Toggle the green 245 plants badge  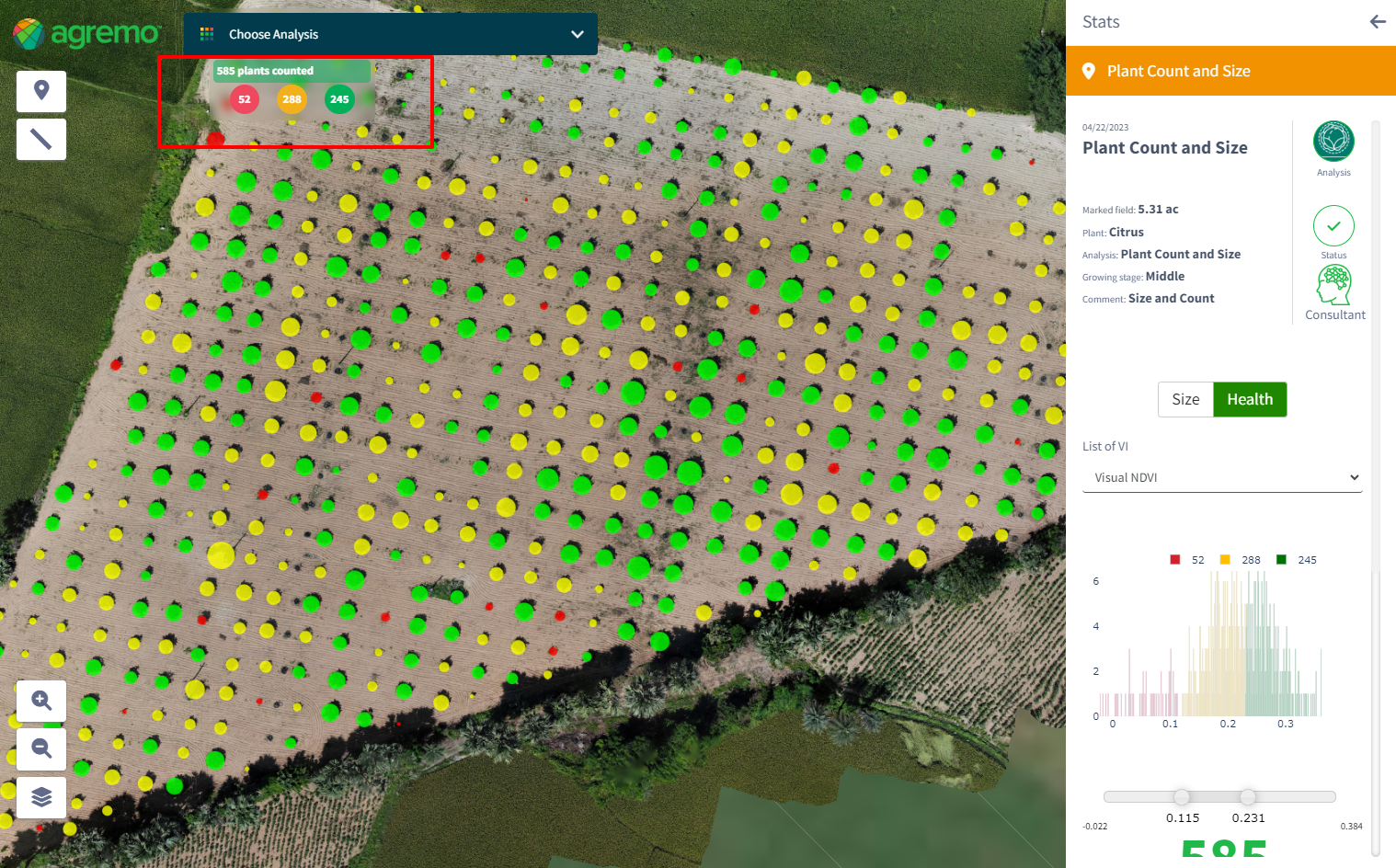coord(339,99)
